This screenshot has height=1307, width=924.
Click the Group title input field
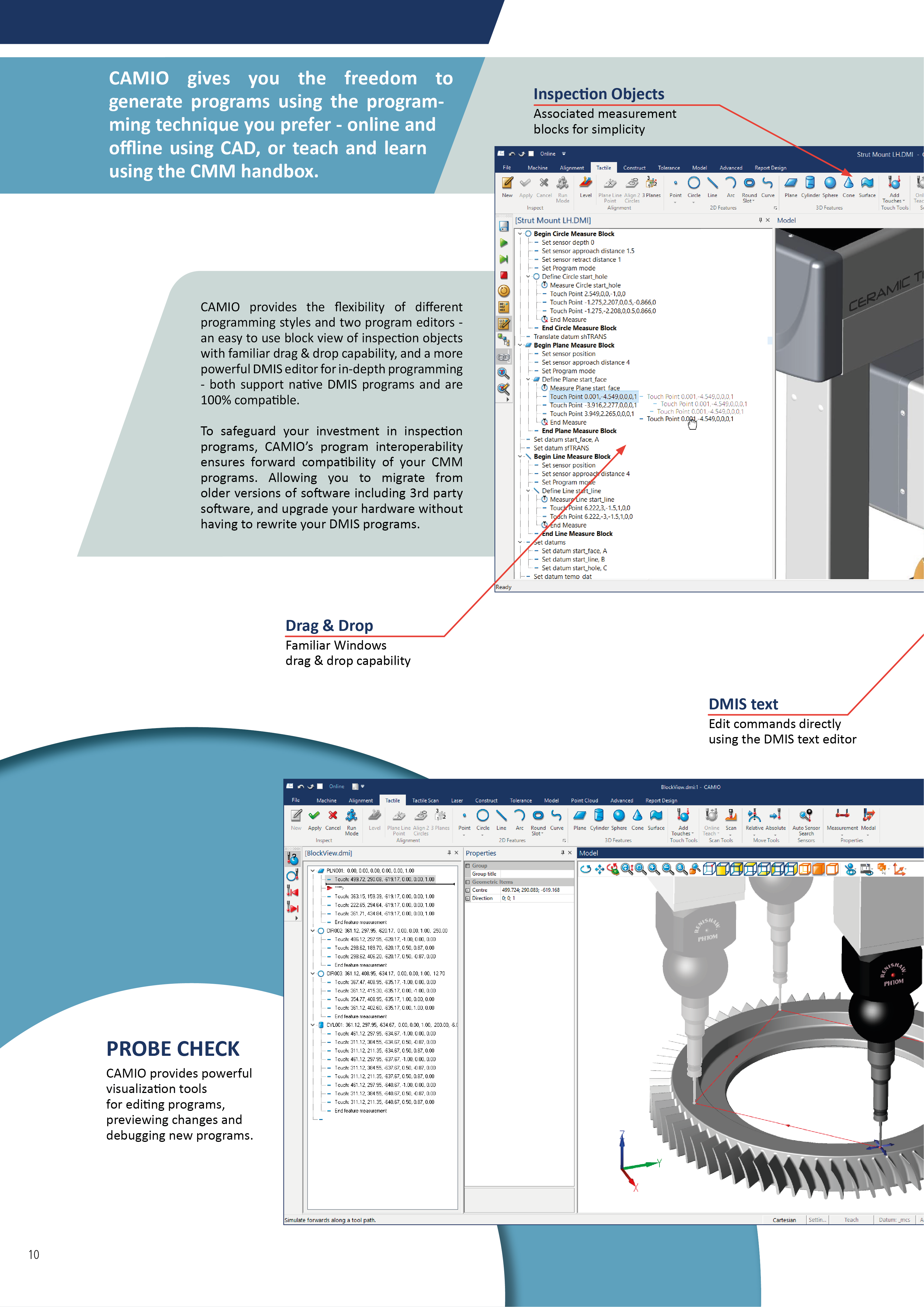537,874
